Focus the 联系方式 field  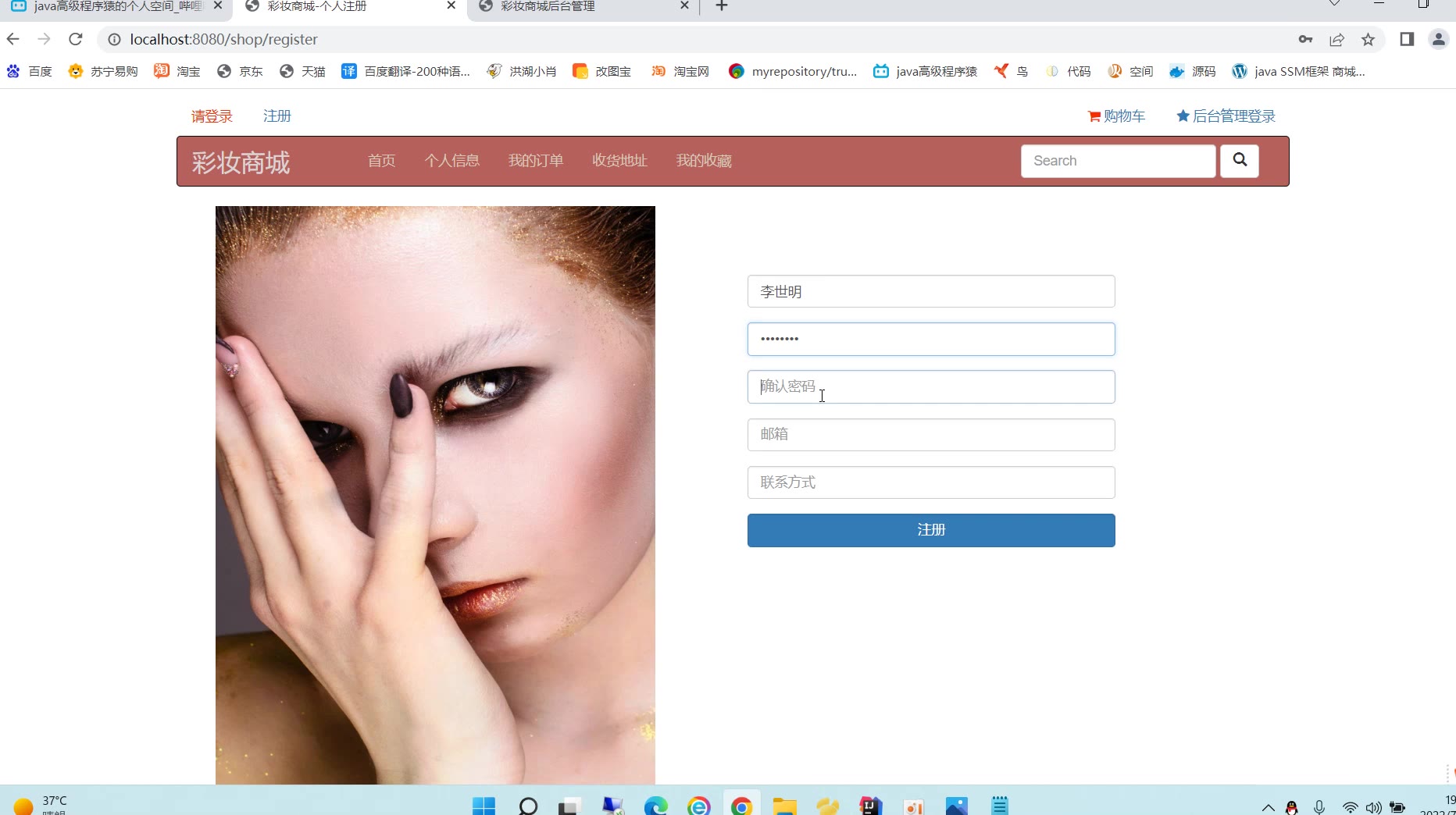[931, 482]
